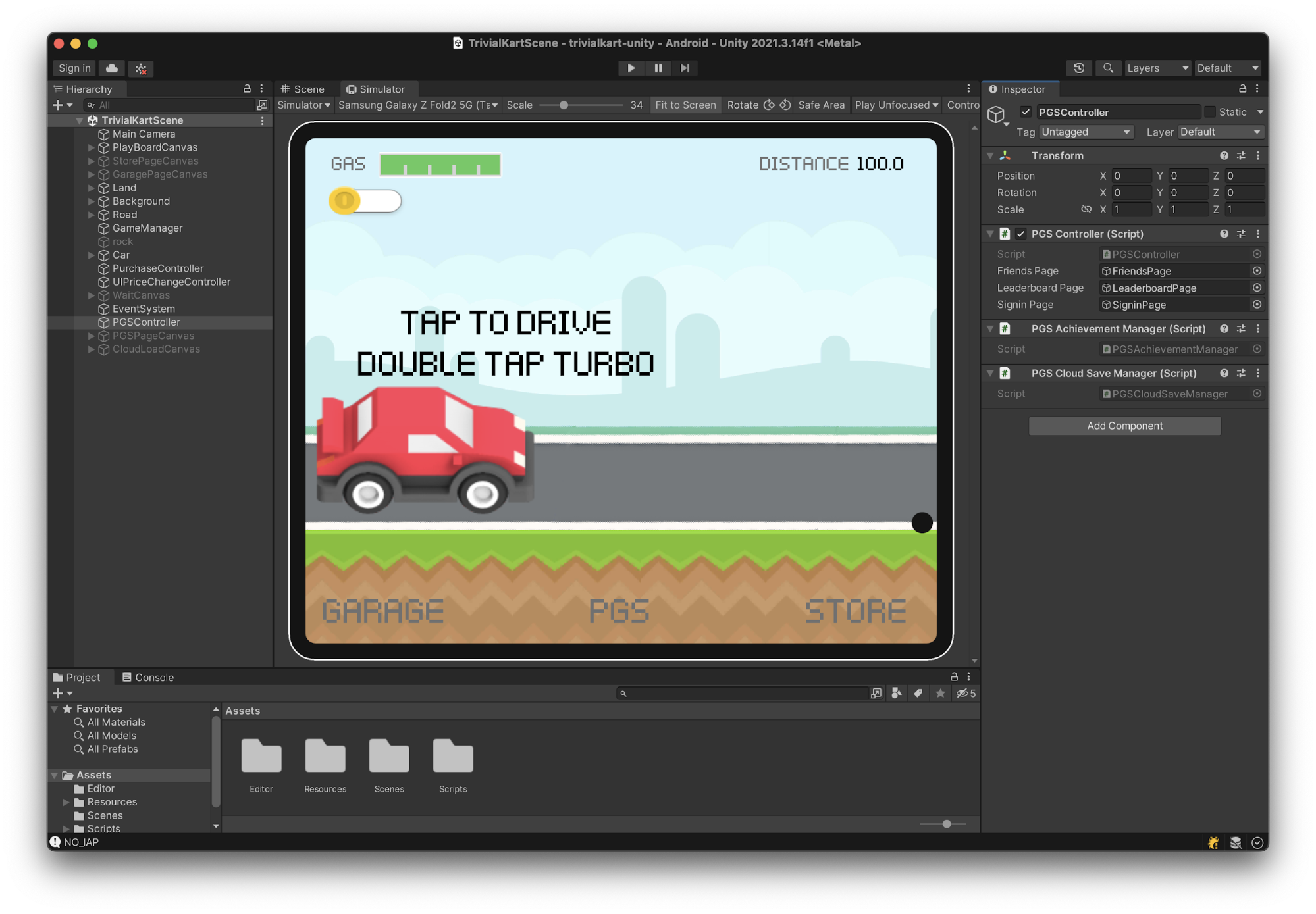This screenshot has width=1316, height=914.
Task: Click the Pause button in the toolbar
Action: click(658, 68)
